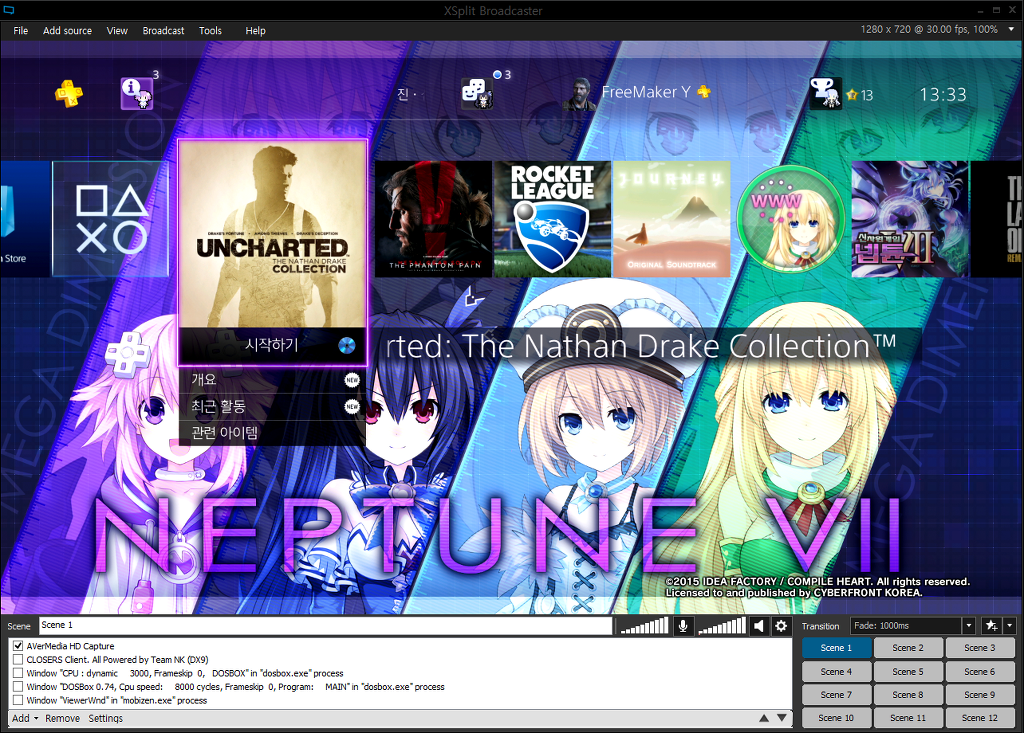This screenshot has width=1024, height=733.
Task: Enable CLOSERS Client source checkbox
Action: pos(18,659)
